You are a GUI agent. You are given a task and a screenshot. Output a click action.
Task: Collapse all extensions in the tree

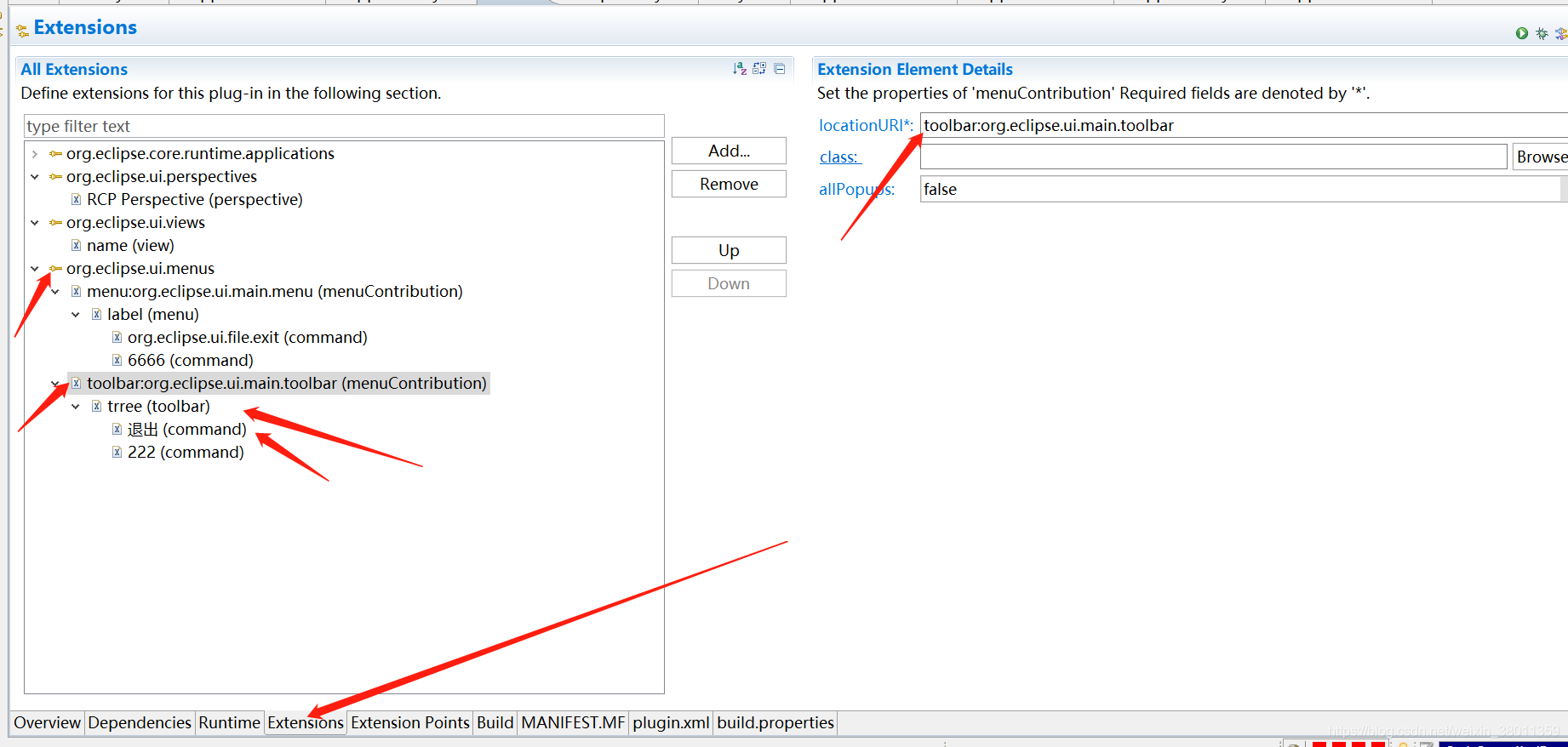pos(780,68)
